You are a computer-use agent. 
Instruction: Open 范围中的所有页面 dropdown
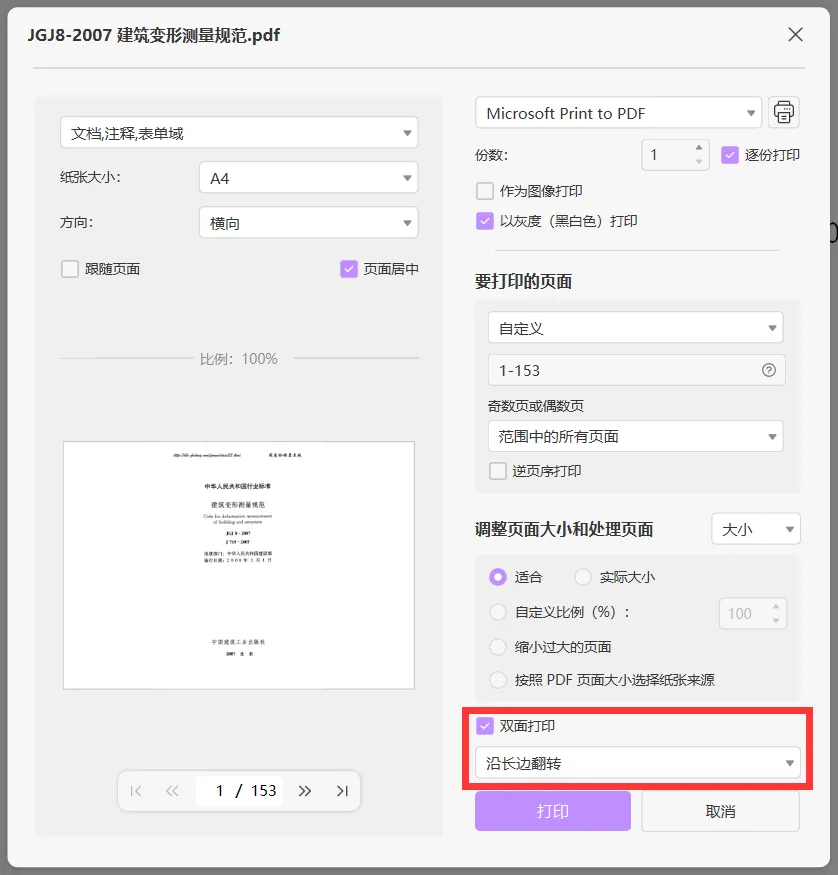coord(635,436)
